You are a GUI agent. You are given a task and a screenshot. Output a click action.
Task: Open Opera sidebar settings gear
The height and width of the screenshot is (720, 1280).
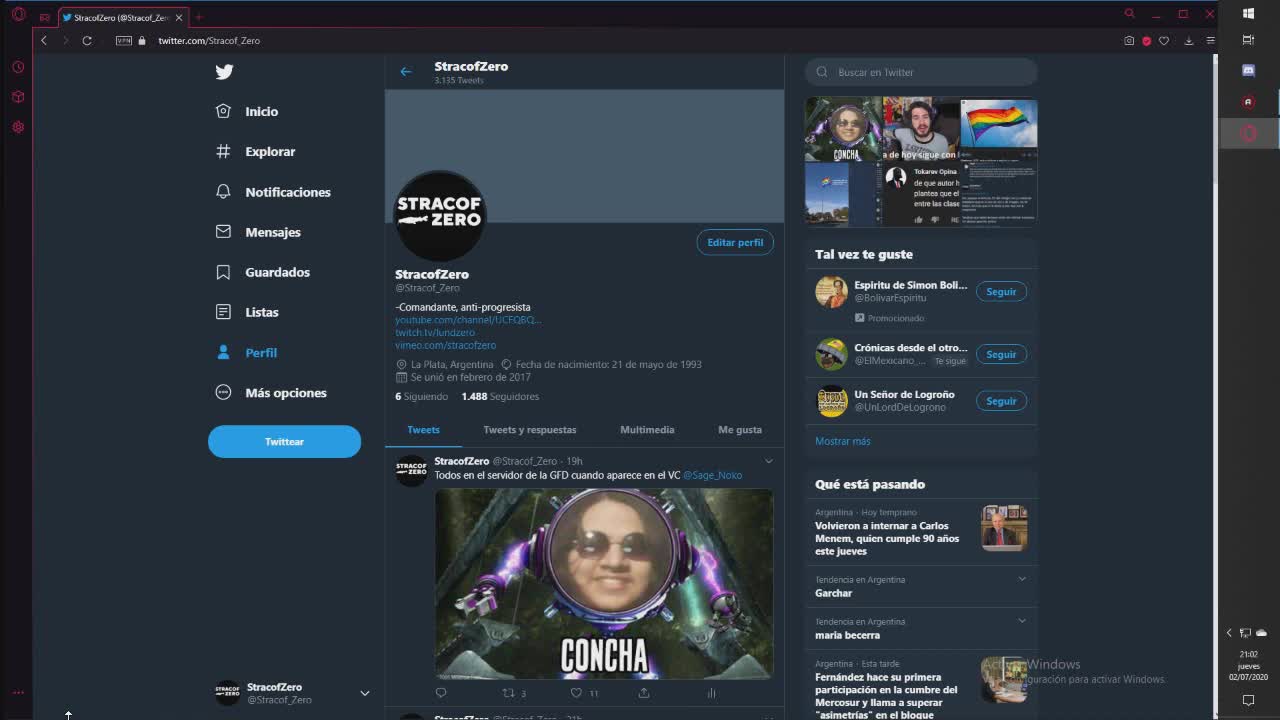(18, 127)
